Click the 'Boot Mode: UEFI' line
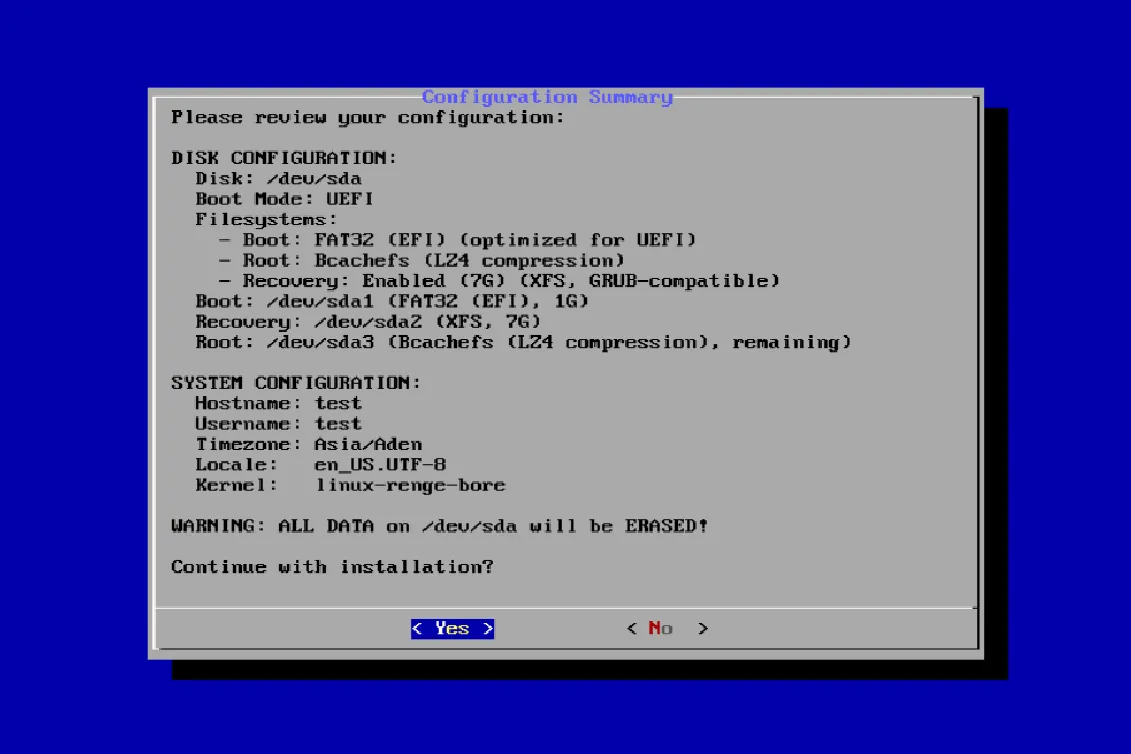The width and height of the screenshot is (1131, 754). click(x=284, y=199)
